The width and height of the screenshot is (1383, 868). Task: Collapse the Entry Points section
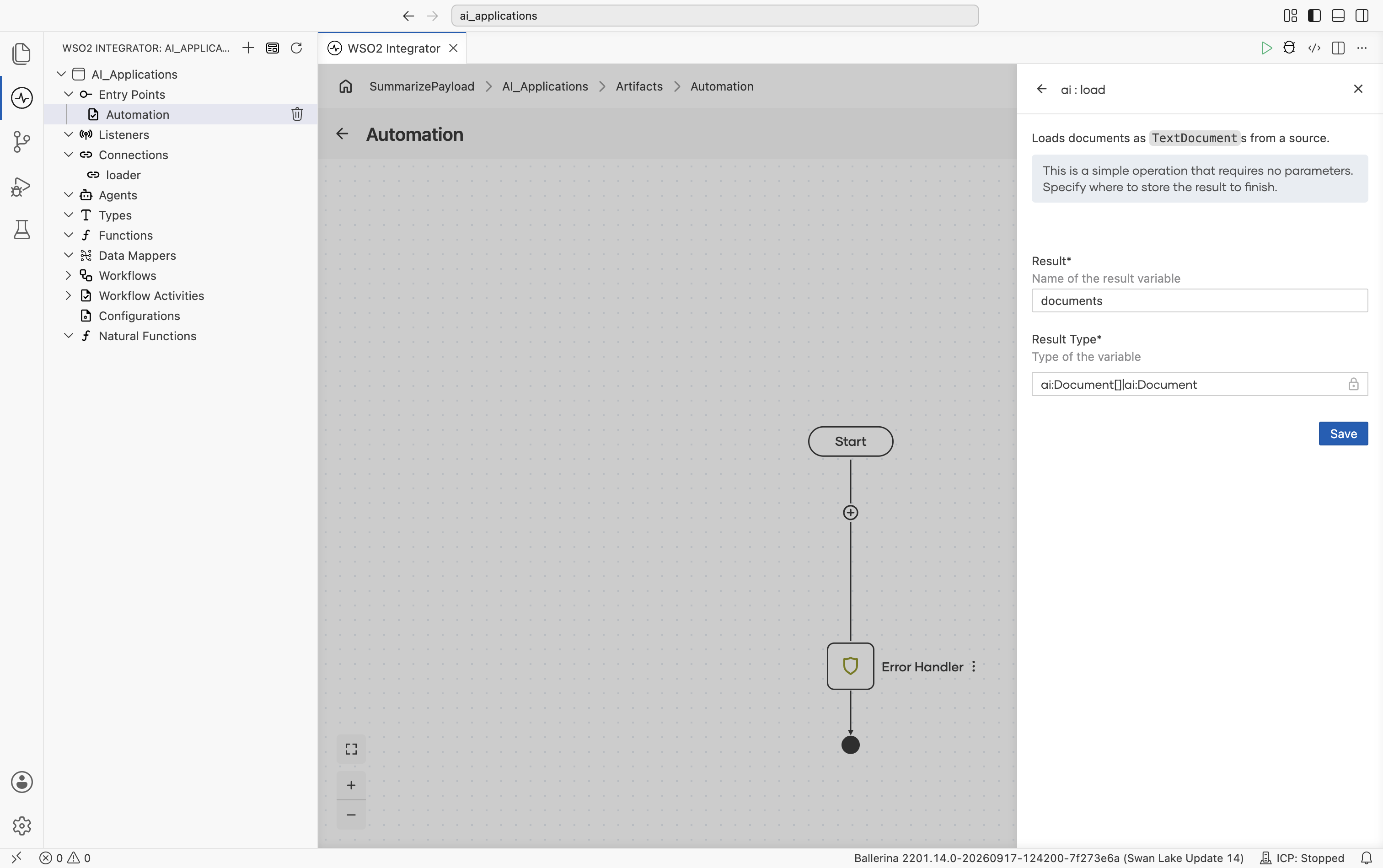point(68,94)
